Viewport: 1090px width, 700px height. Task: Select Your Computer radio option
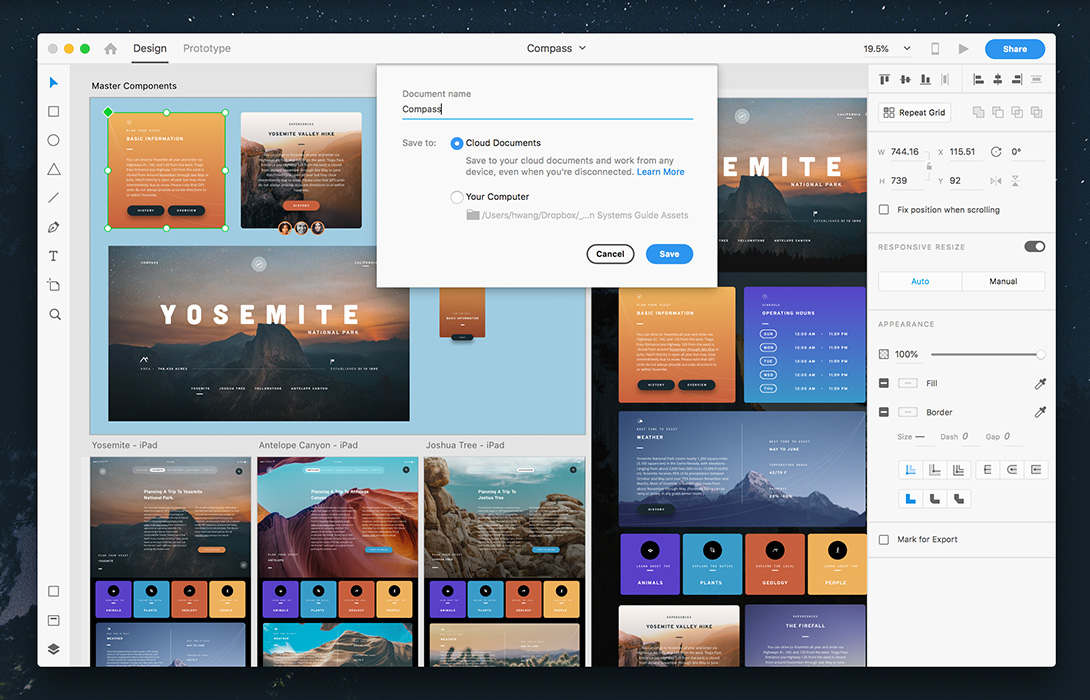[x=457, y=197]
